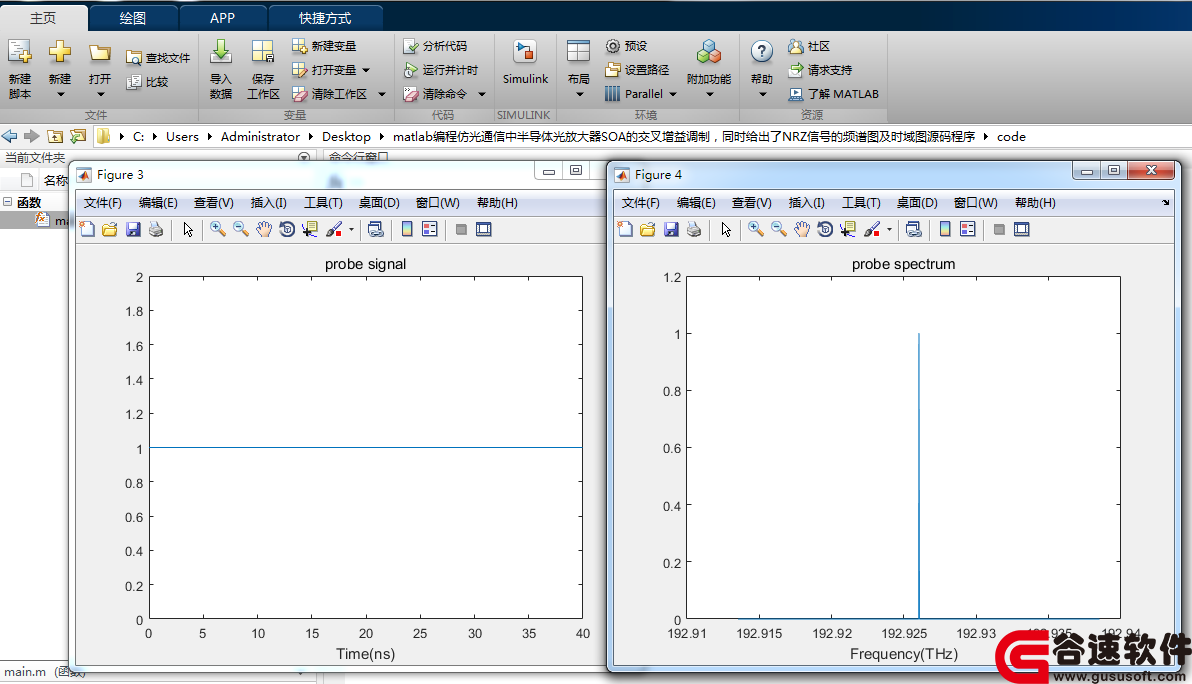Expand the 布局 layout dropdown
This screenshot has height=684, width=1192.
tap(579, 95)
